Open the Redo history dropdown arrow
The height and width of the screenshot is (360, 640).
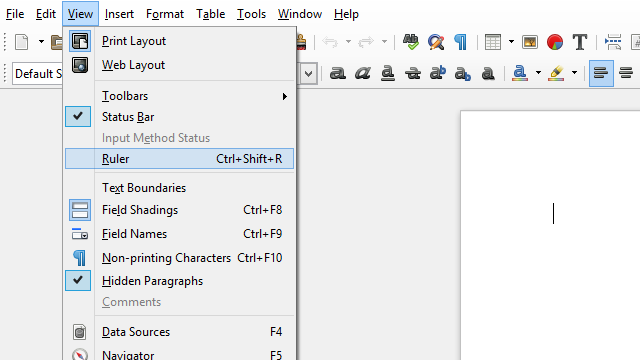coord(384,42)
